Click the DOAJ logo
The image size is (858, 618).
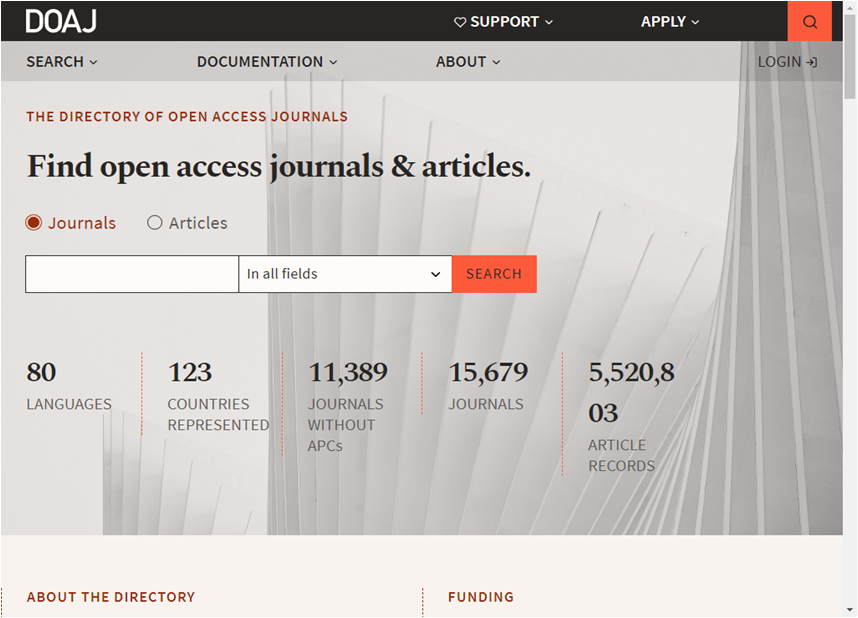click(x=61, y=21)
